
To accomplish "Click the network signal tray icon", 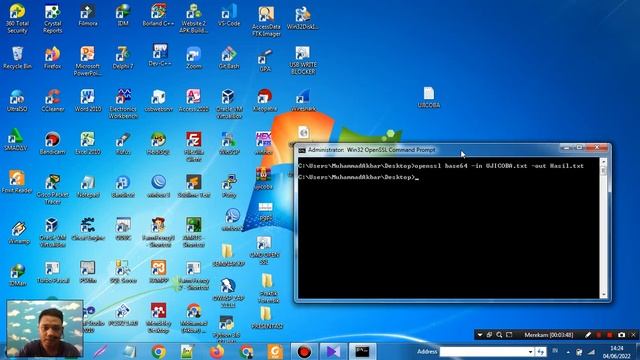I will [591, 351].
